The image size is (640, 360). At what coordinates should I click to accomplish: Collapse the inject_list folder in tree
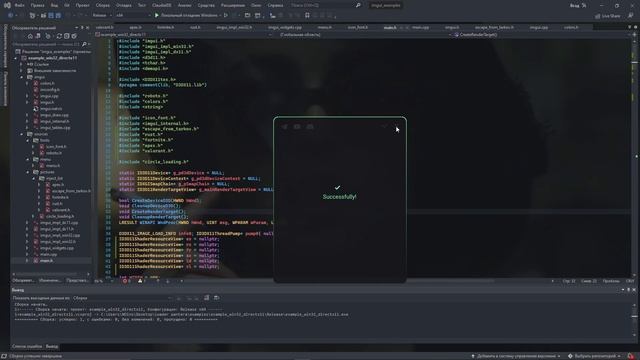click(34, 178)
